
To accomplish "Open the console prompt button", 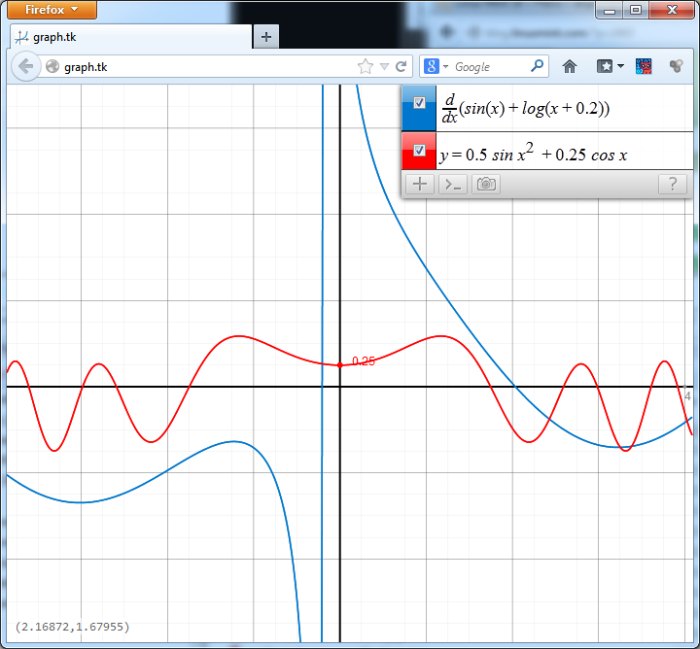I will pyautogui.click(x=453, y=184).
